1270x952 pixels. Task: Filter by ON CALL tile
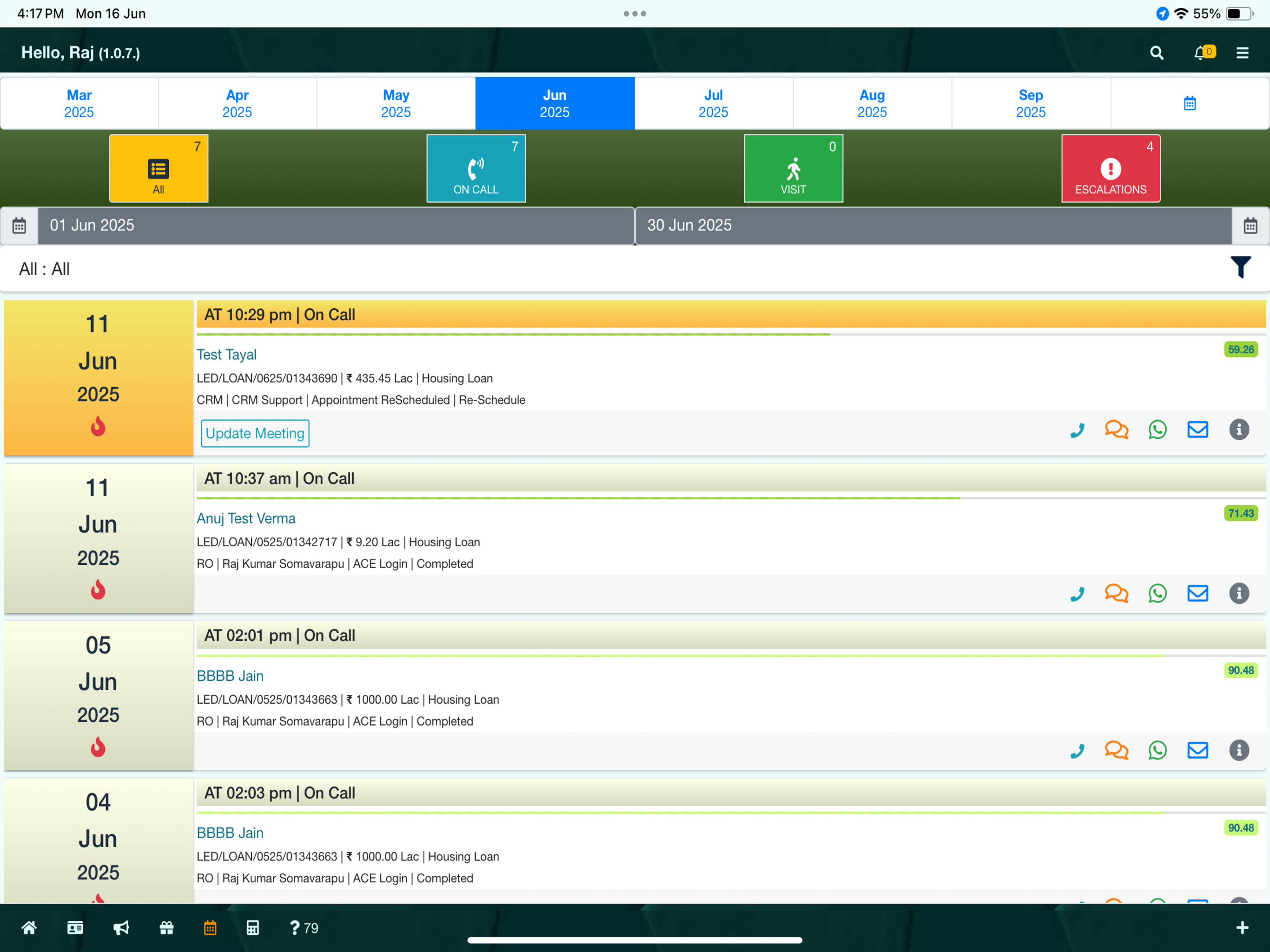point(476,168)
